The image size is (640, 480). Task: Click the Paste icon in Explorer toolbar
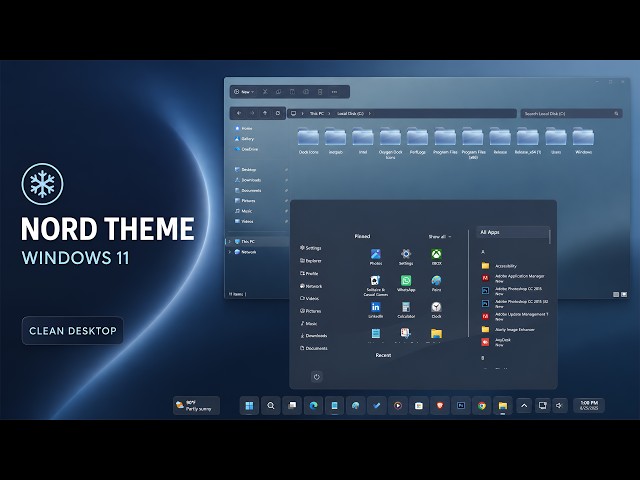292,92
